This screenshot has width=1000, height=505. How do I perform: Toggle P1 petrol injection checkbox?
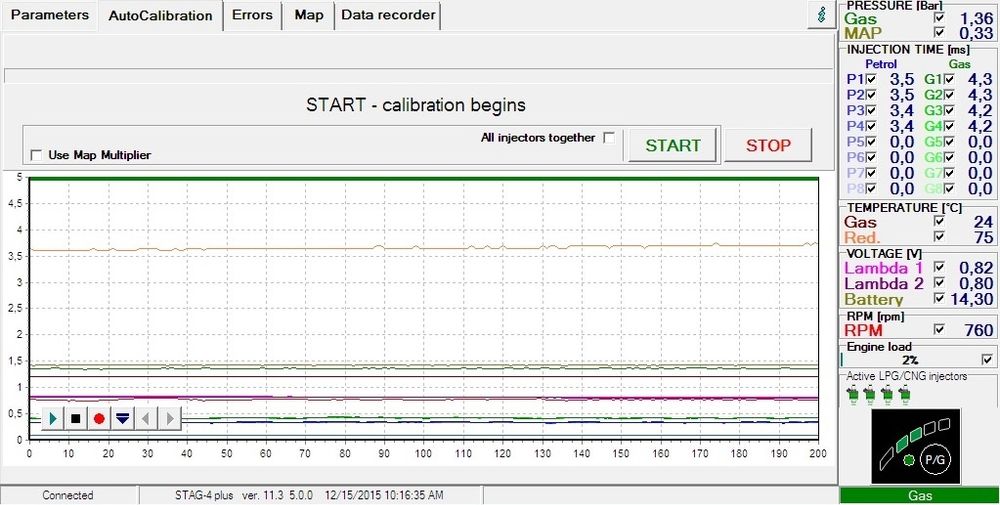click(871, 80)
